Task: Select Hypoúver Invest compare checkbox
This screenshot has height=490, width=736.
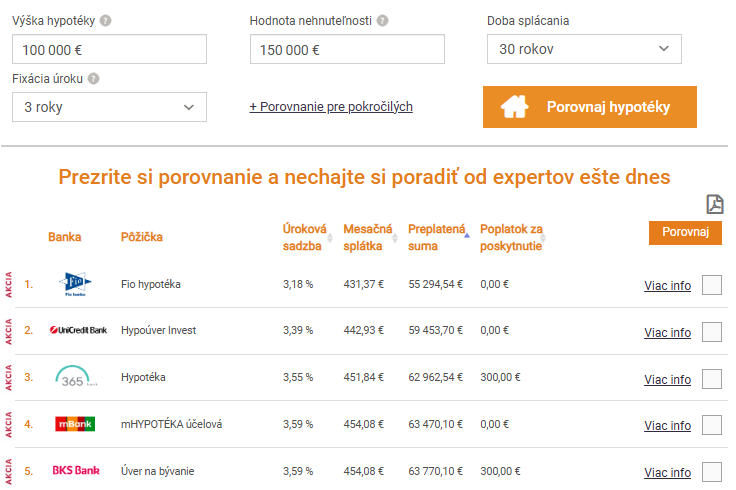Action: point(712,332)
